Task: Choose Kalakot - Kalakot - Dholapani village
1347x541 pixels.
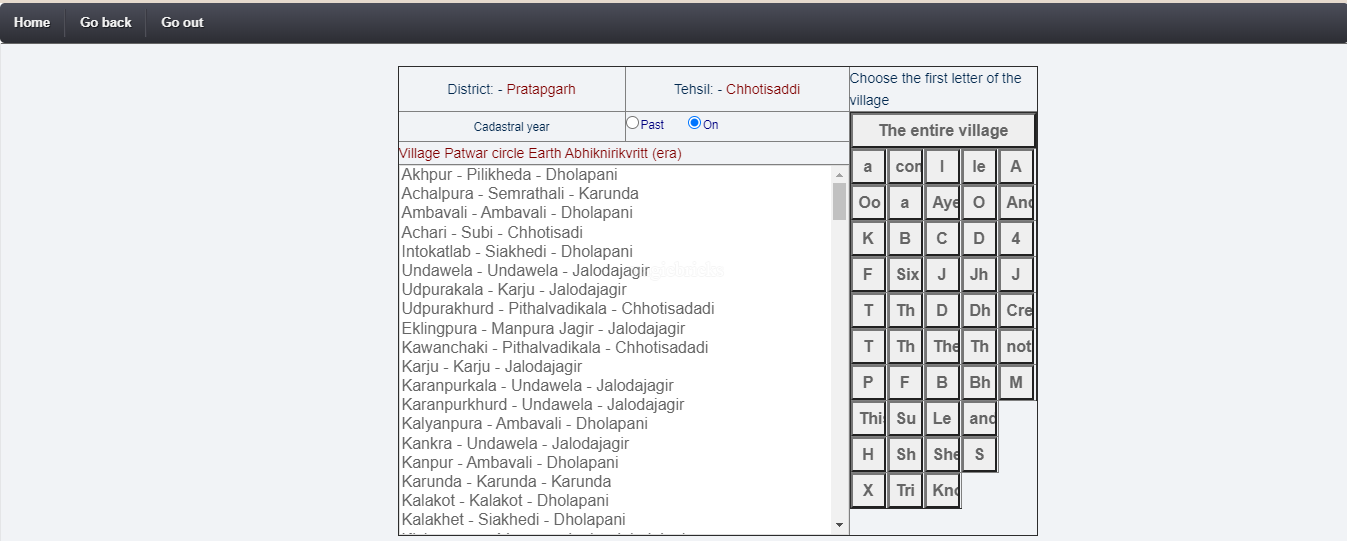Action: coord(505,500)
